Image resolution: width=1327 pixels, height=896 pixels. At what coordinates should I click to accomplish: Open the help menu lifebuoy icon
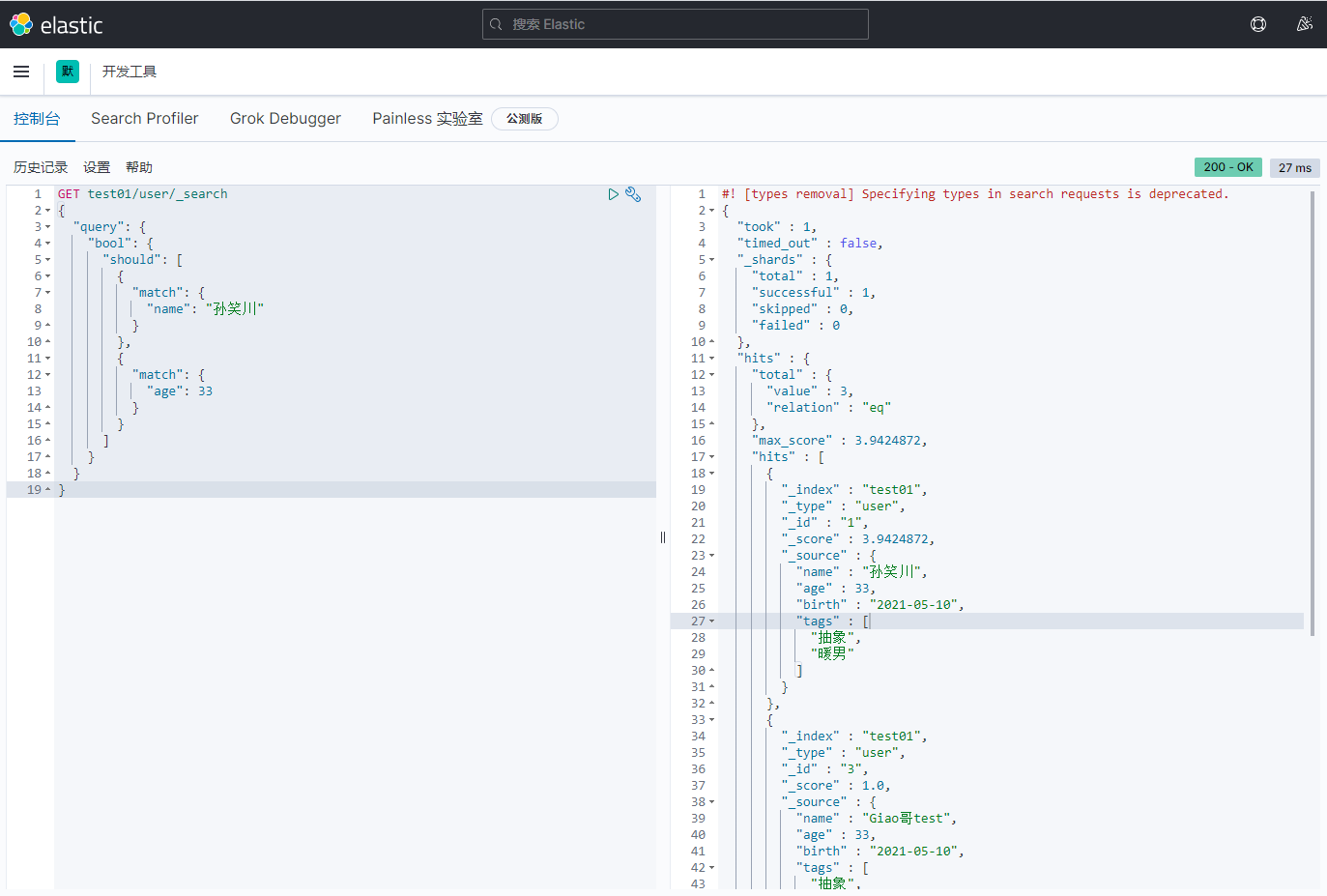[1258, 24]
